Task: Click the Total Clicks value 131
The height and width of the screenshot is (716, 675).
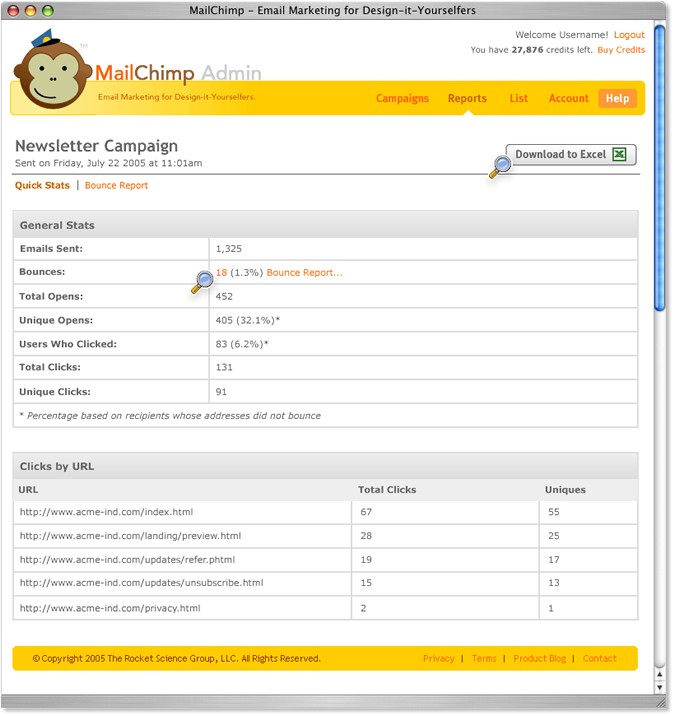Action: 224,368
